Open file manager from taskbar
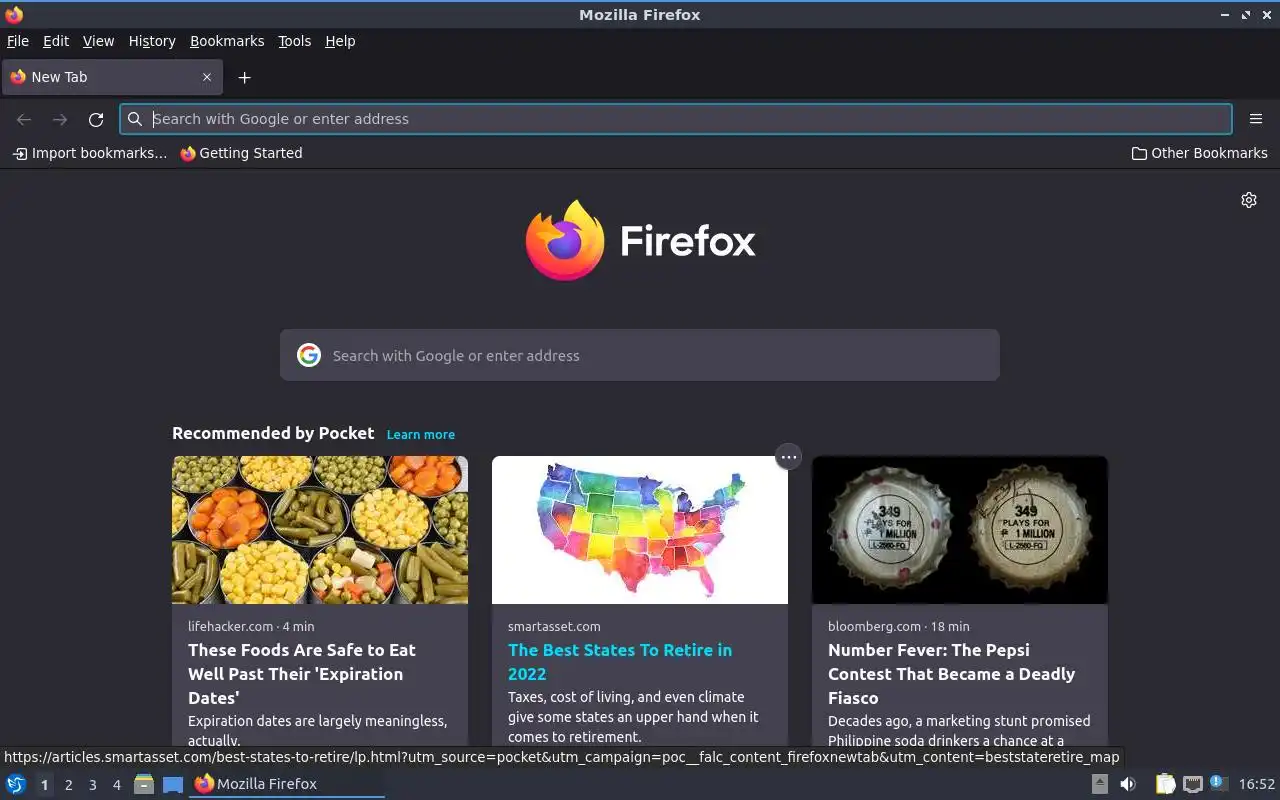This screenshot has width=1280, height=800. click(x=144, y=784)
